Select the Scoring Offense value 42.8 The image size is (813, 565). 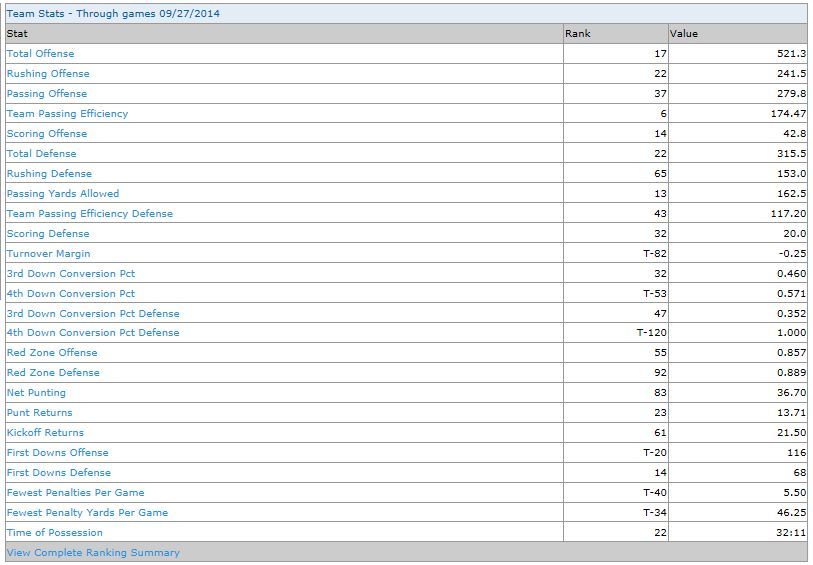pyautogui.click(x=794, y=133)
